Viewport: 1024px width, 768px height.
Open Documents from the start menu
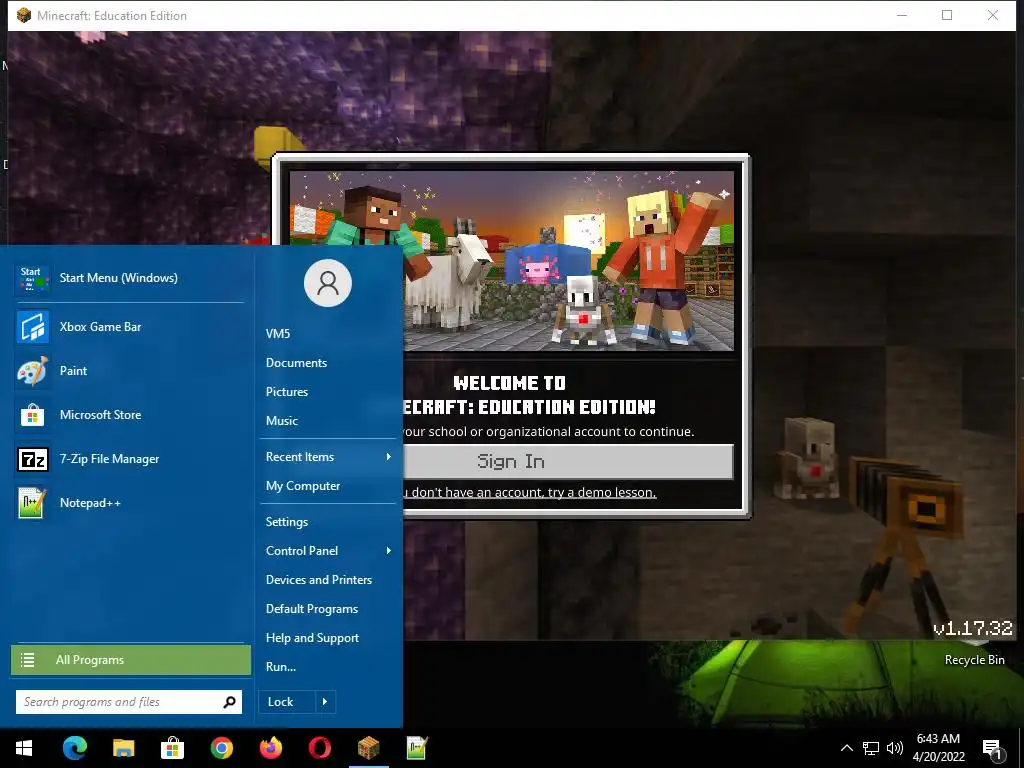pos(296,363)
